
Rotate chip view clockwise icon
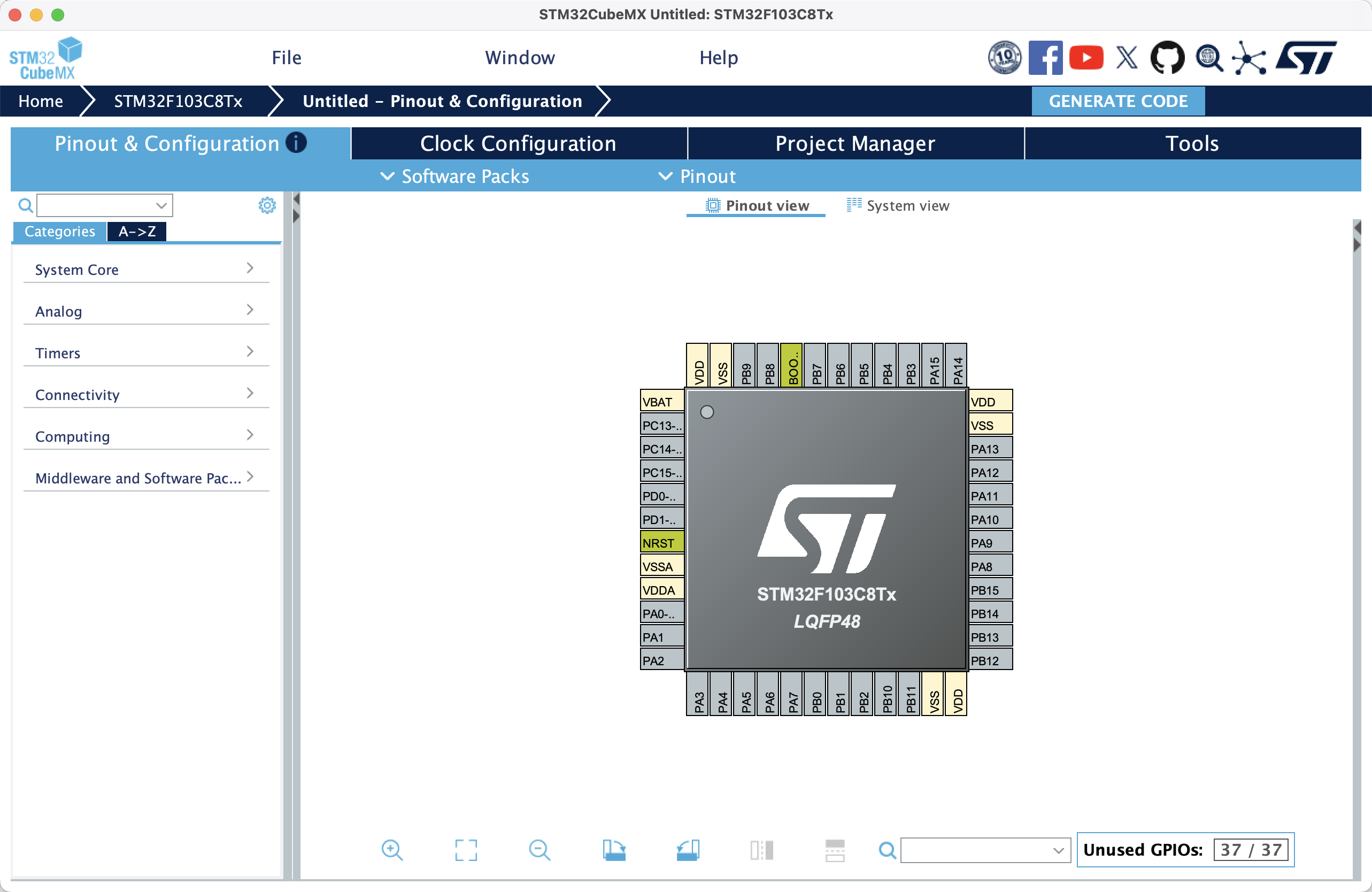[613, 850]
